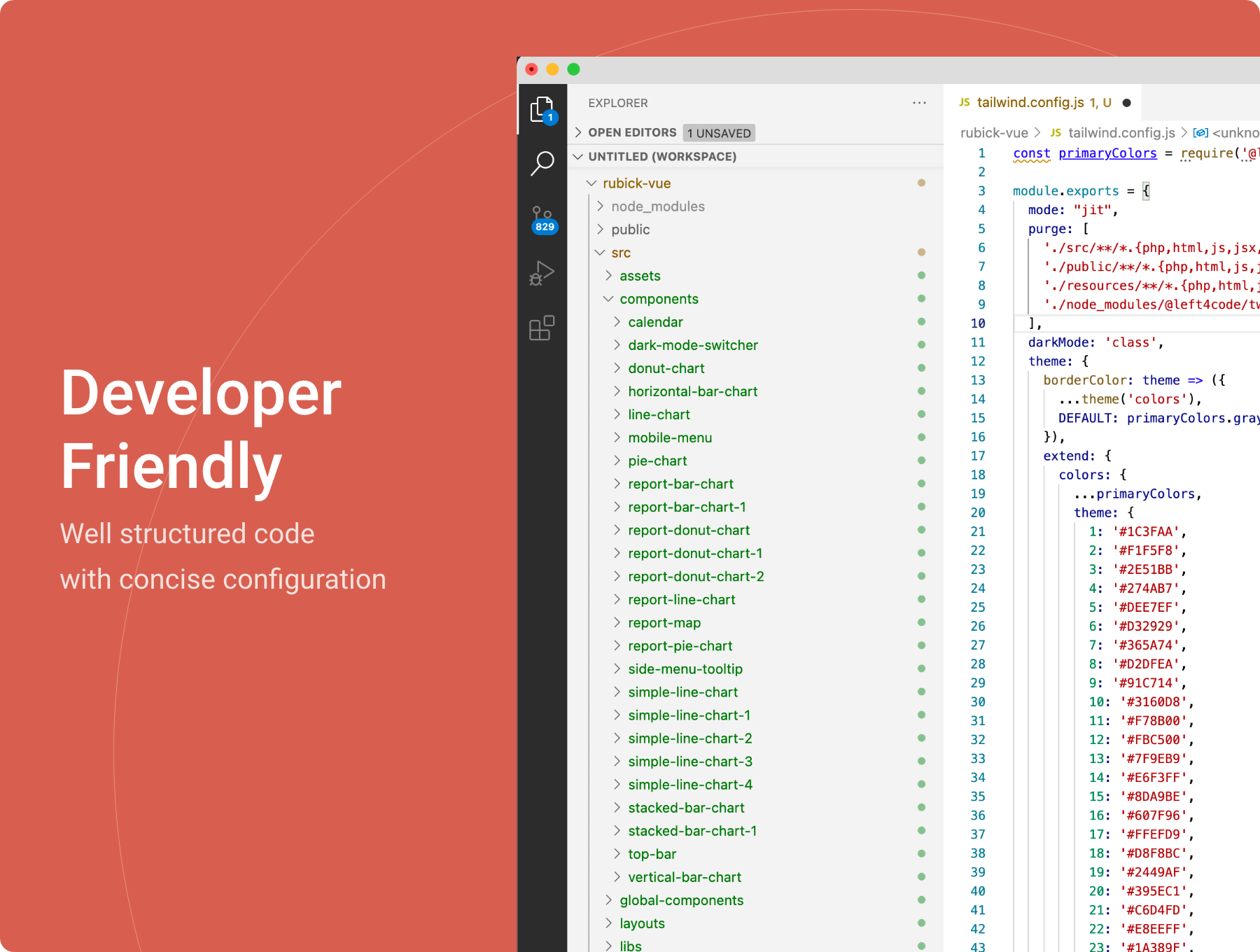Image resolution: width=1260 pixels, height=952 pixels.
Task: Click line number 10 in the gutter
Action: coord(978,323)
